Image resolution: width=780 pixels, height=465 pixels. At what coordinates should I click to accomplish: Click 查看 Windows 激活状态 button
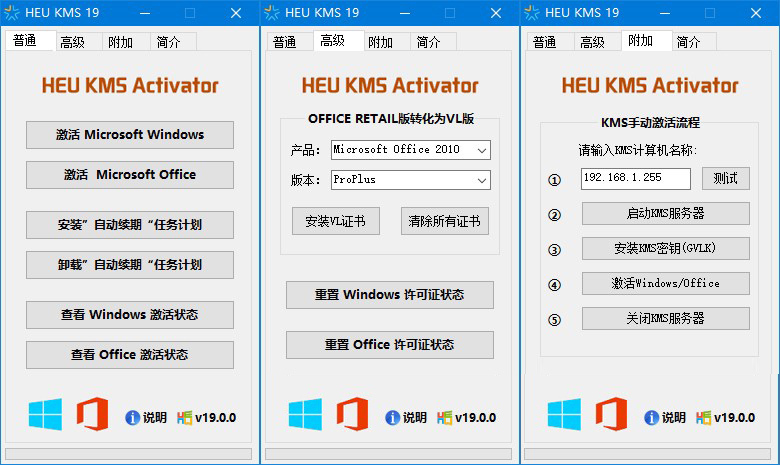(x=130, y=315)
